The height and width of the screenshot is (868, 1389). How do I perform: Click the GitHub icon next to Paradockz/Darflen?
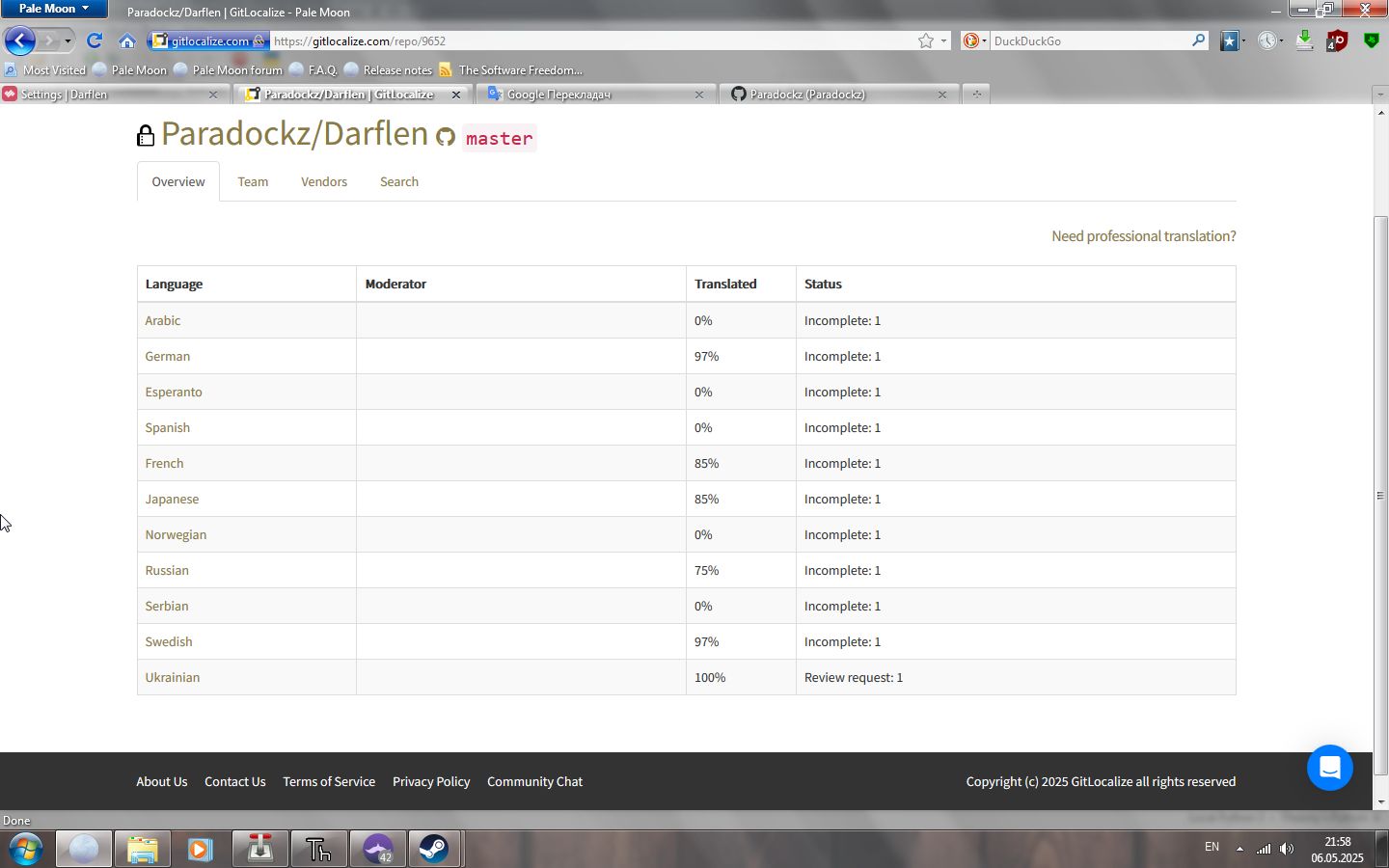click(446, 137)
